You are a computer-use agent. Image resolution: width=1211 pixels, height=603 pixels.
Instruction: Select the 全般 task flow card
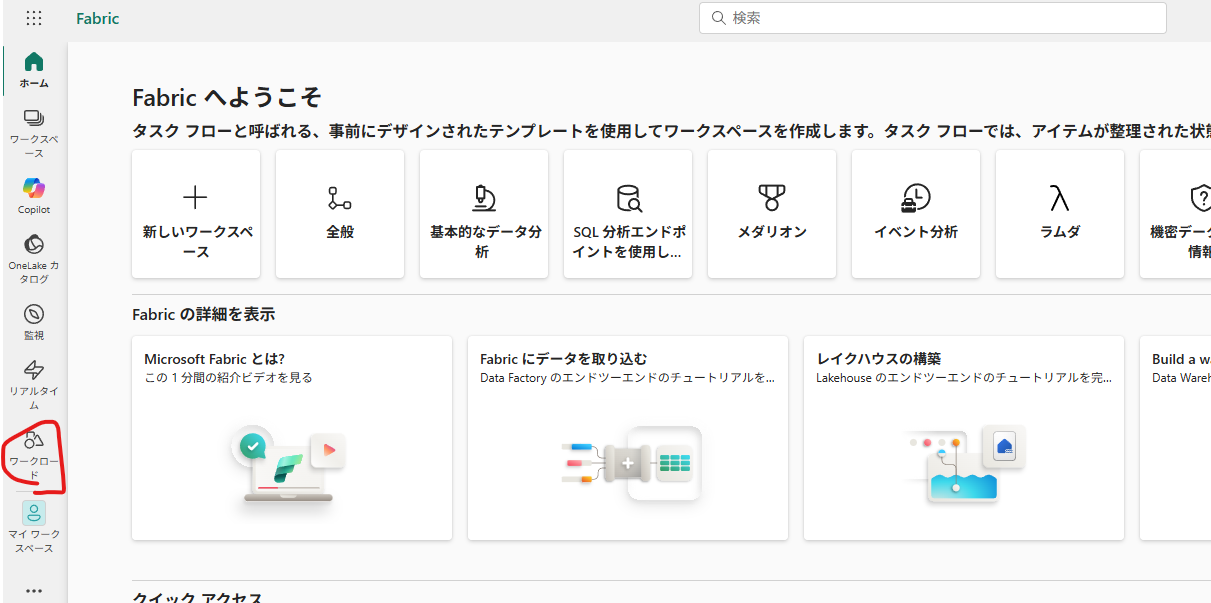[340, 214]
